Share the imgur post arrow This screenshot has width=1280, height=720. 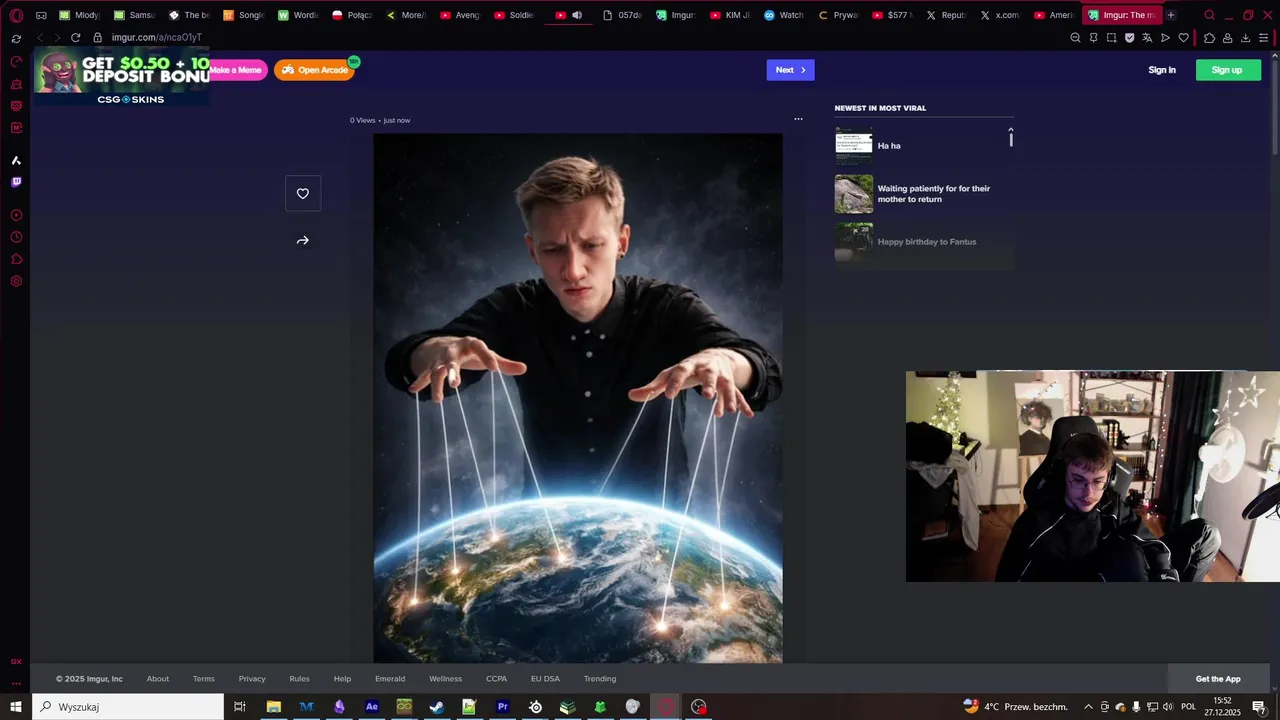coord(303,240)
